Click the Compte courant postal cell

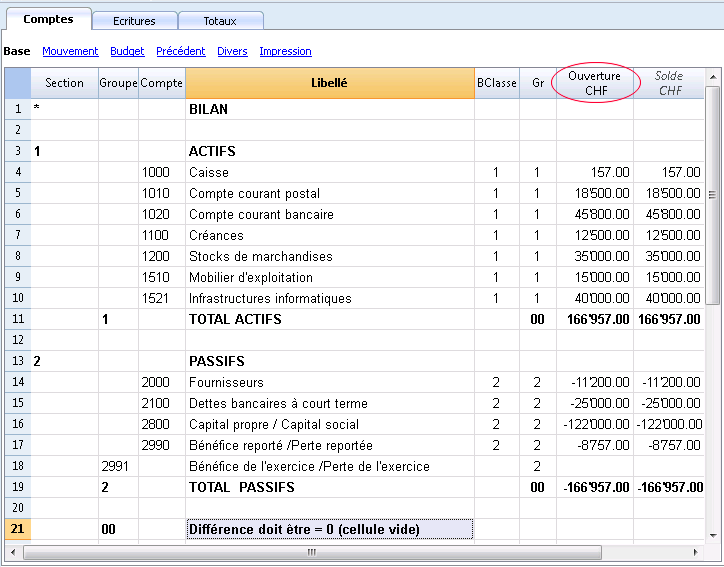(x=330, y=193)
